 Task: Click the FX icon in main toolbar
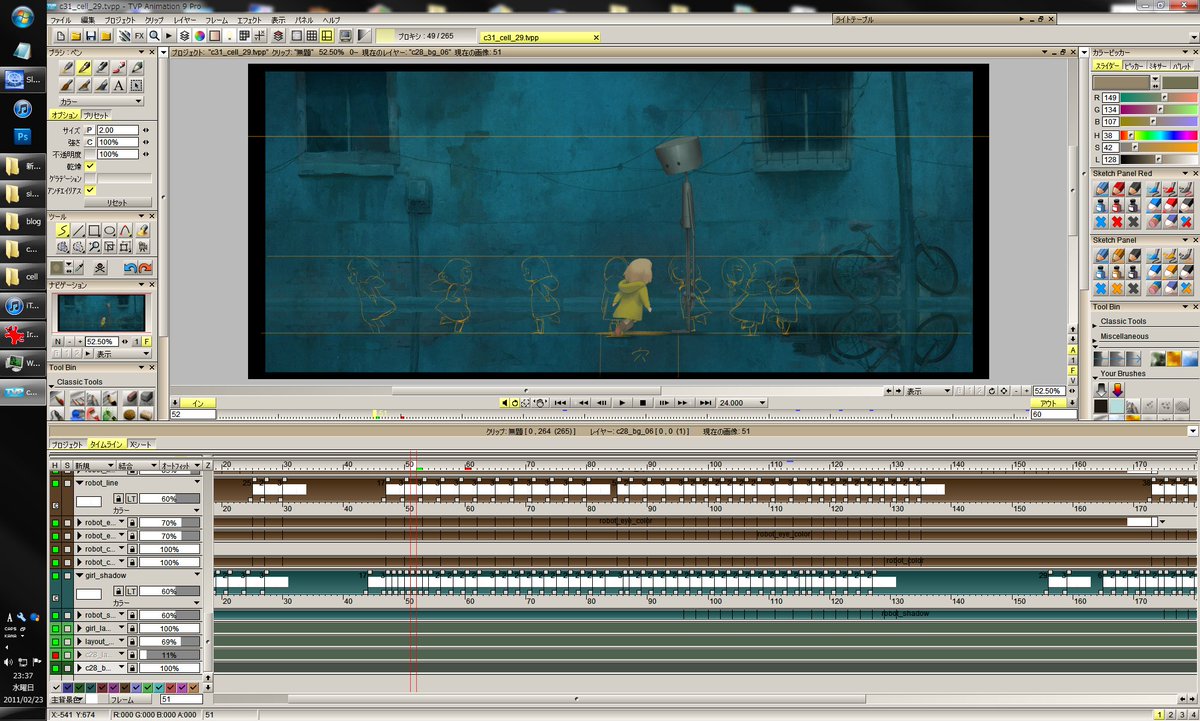coord(139,36)
